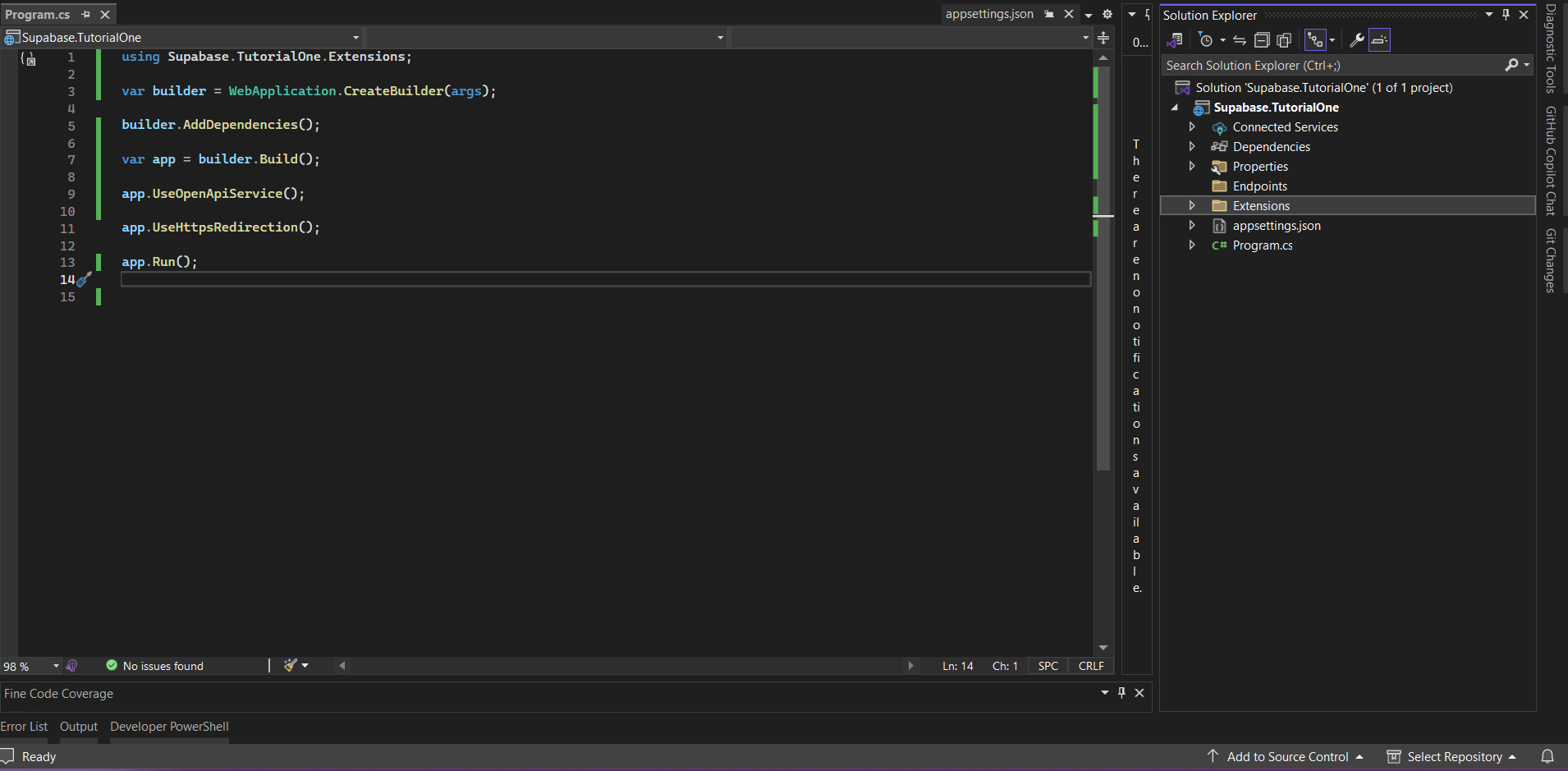Click the IntelliCode health indicator icon

click(x=71, y=666)
